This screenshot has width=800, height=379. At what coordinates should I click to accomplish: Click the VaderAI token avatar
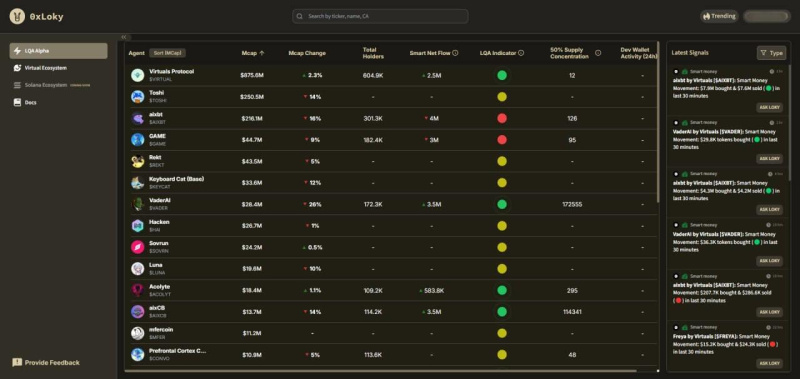click(x=137, y=205)
